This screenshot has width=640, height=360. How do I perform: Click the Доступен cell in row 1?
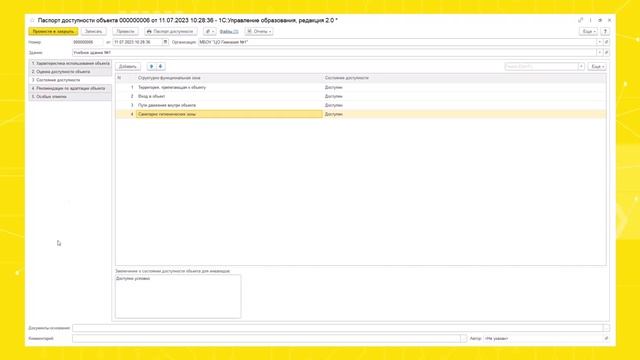click(464, 87)
